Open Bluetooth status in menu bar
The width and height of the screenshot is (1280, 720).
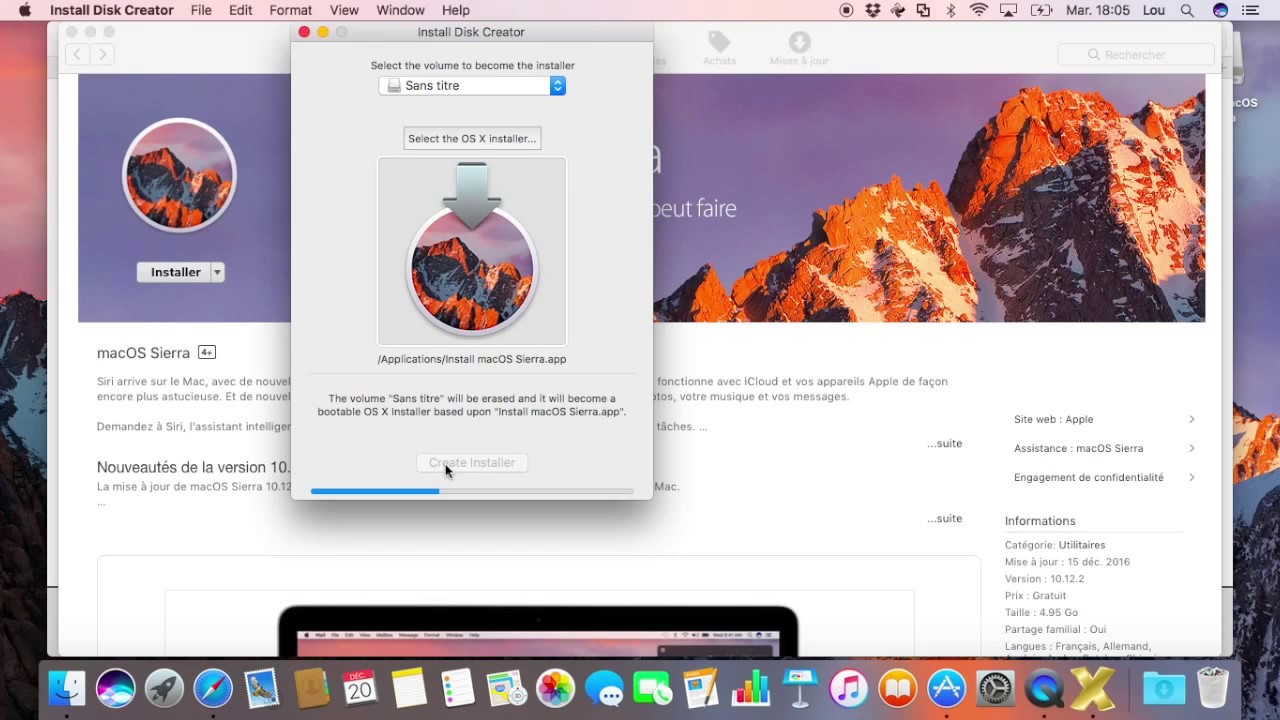coord(951,10)
